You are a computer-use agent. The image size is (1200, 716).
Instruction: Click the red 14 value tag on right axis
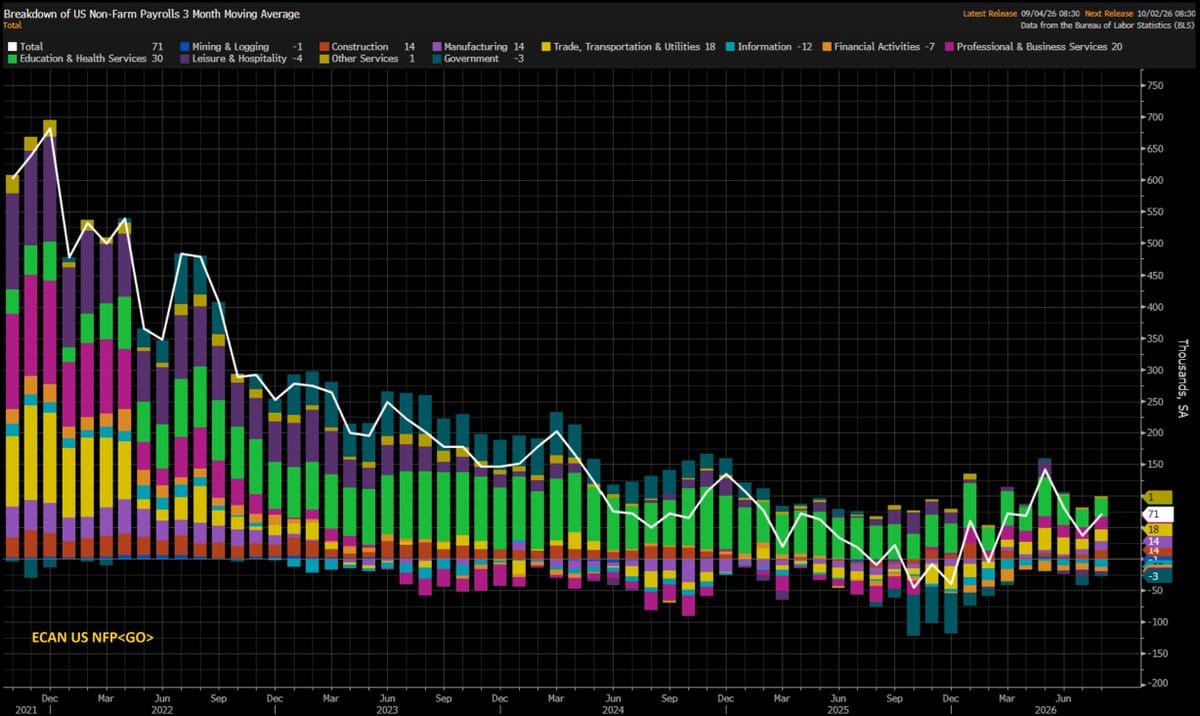click(1157, 551)
